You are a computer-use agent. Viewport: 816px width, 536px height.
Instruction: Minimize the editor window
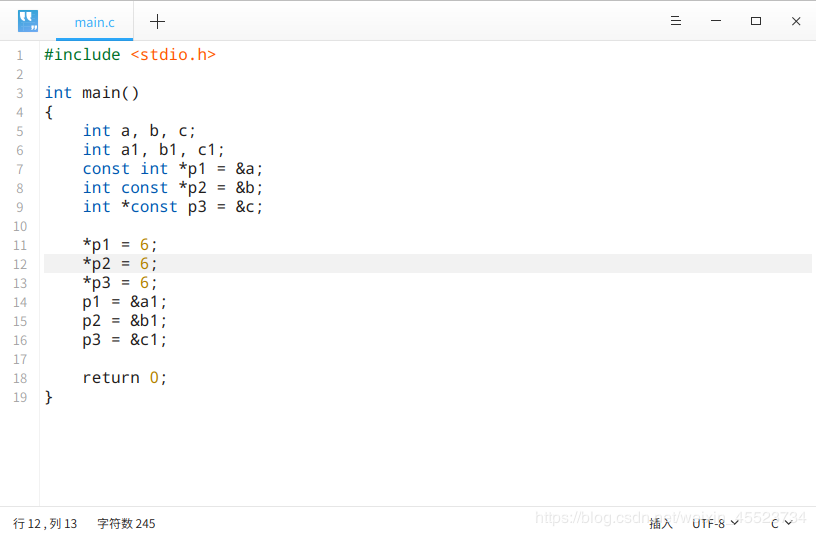coord(716,21)
